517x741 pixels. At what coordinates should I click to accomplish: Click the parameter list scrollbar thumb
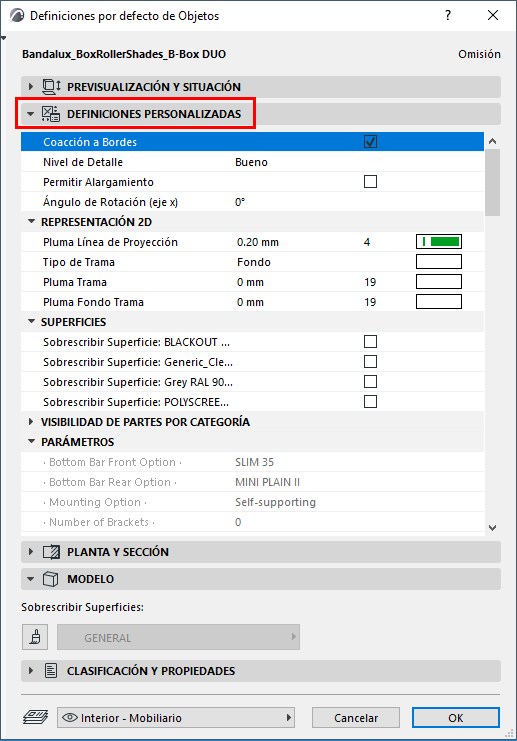492,182
